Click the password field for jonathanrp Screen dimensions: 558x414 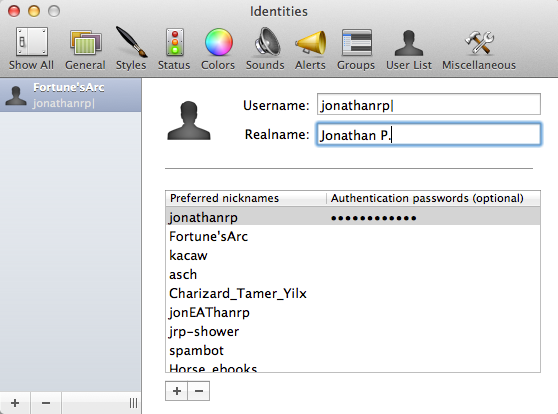433,218
